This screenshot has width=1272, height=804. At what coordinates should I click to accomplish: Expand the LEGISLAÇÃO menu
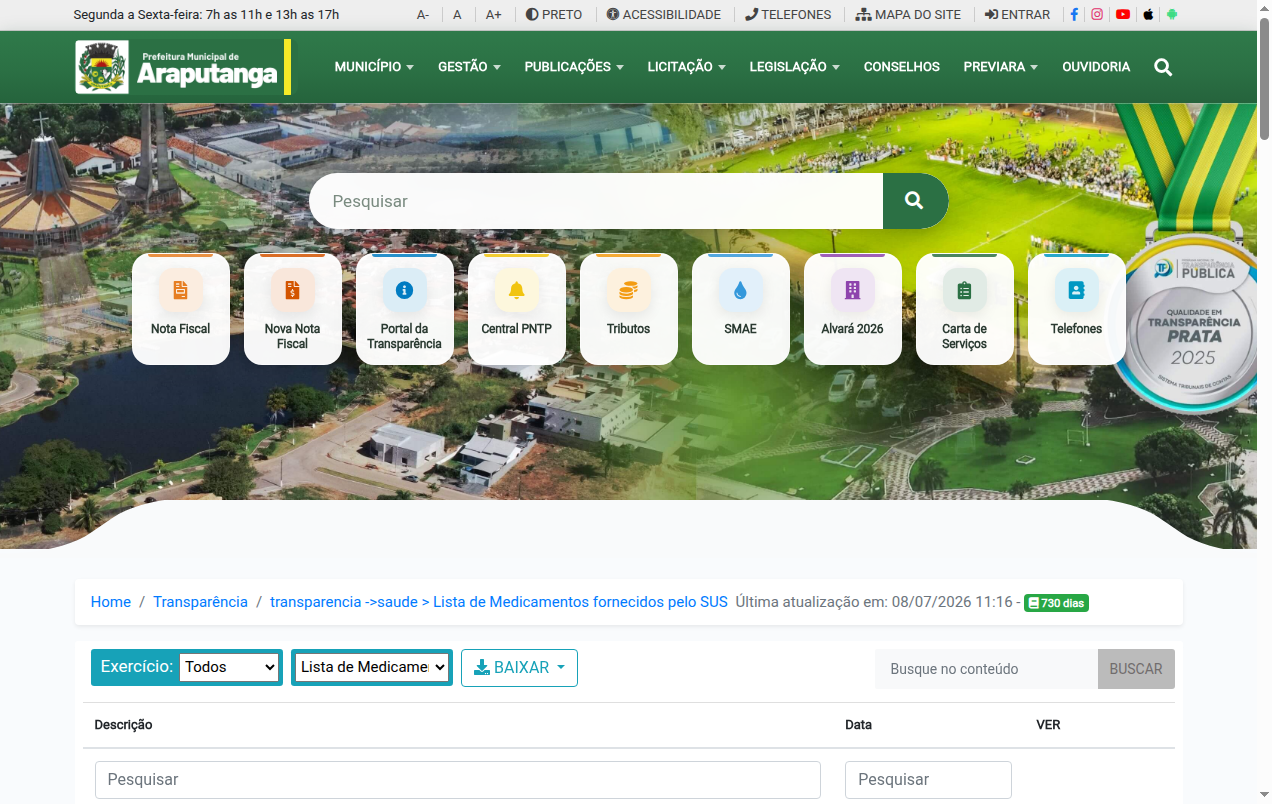point(794,67)
